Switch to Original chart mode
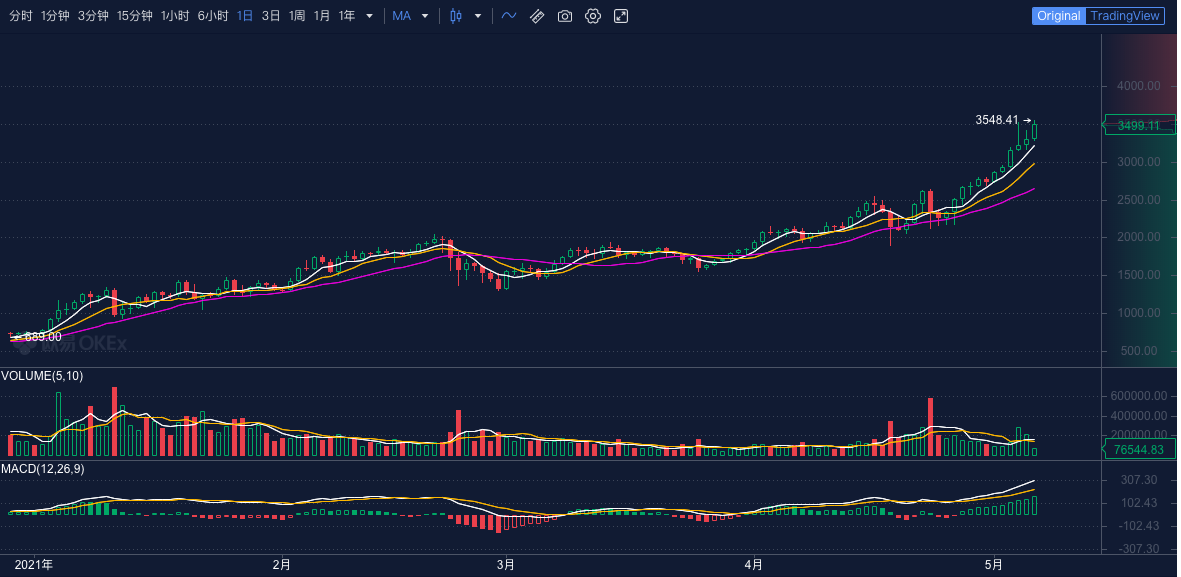The width and height of the screenshot is (1181, 577). pos(1058,16)
